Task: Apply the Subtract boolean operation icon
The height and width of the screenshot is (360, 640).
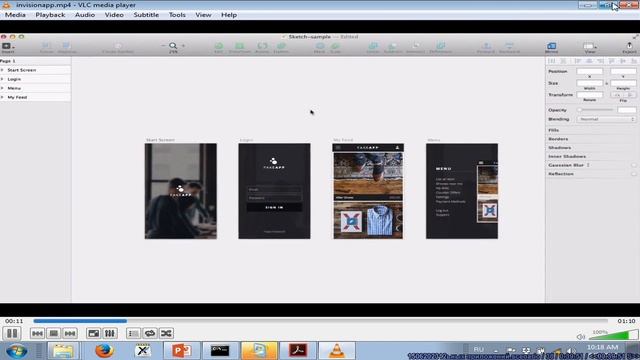Action: [x=393, y=46]
